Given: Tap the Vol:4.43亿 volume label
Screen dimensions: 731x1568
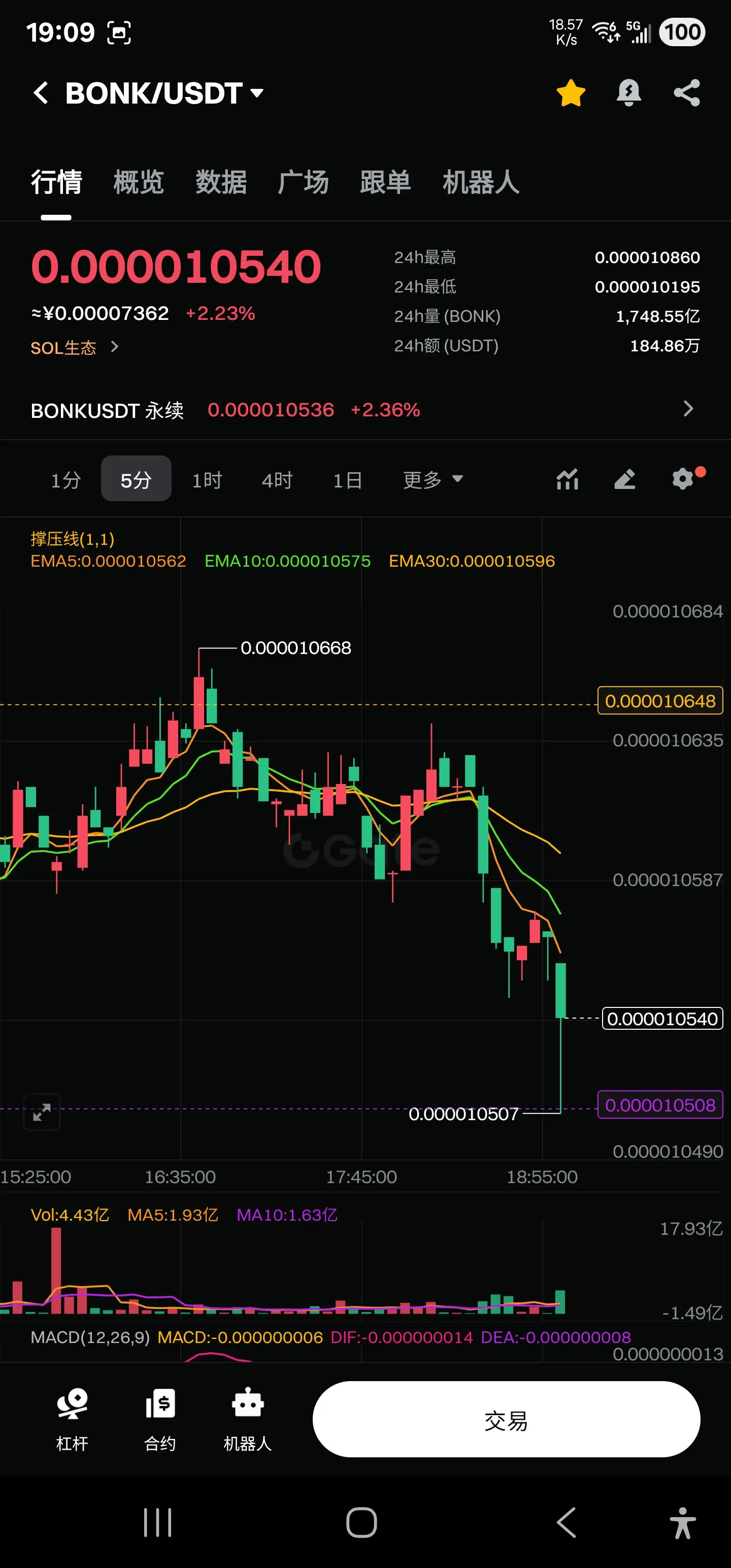Looking at the screenshot, I should [x=70, y=1215].
